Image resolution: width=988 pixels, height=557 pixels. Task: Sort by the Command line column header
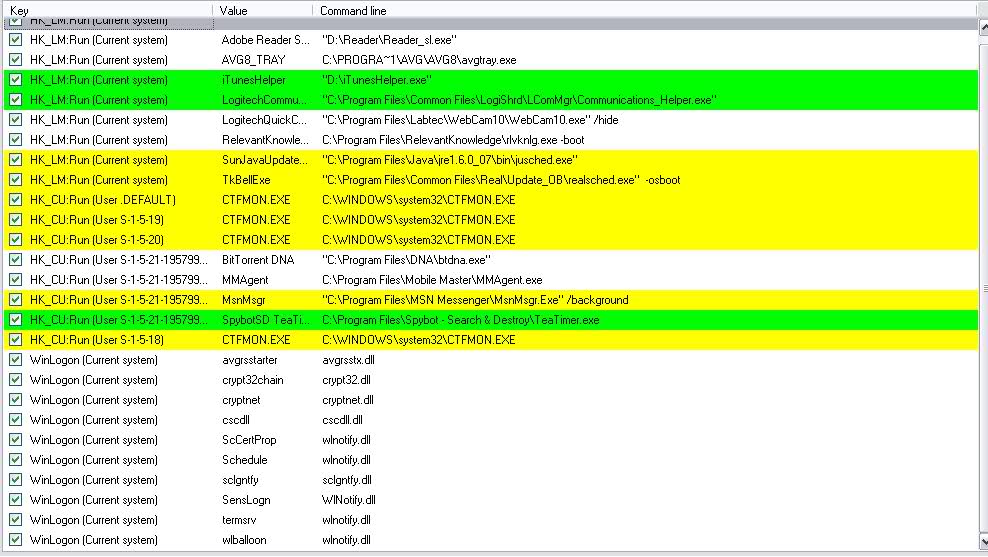tap(645, 11)
